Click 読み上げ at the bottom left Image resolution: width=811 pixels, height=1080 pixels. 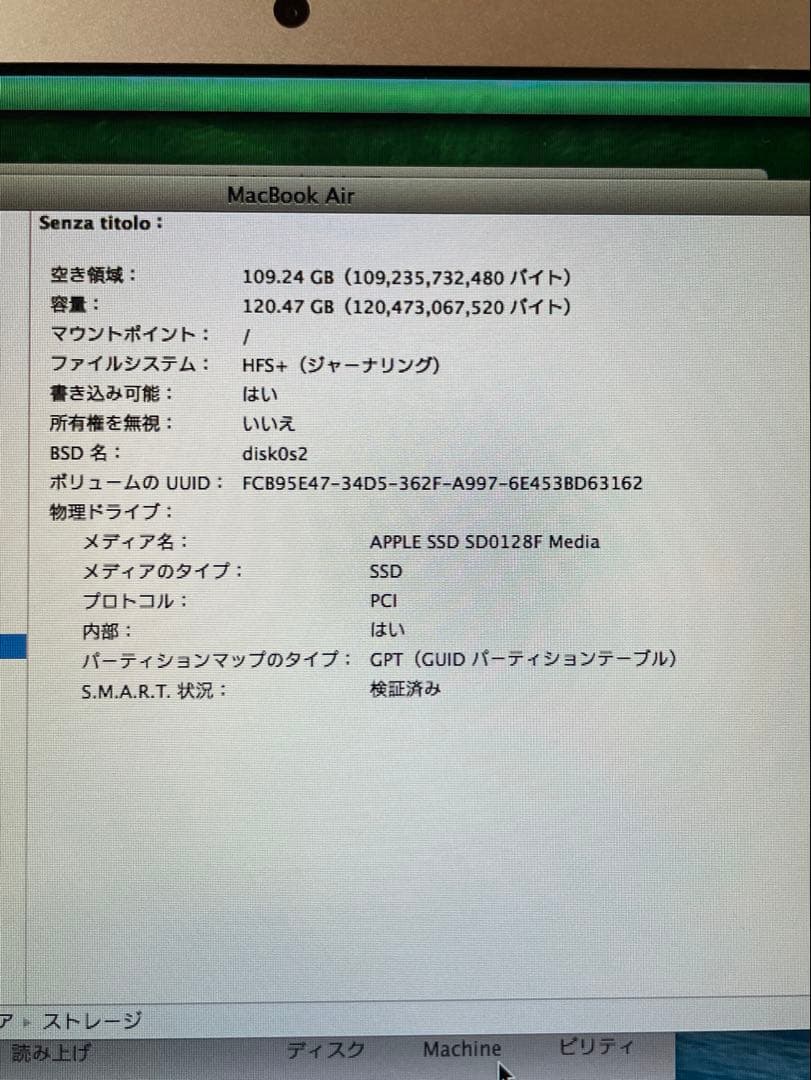[45, 1054]
